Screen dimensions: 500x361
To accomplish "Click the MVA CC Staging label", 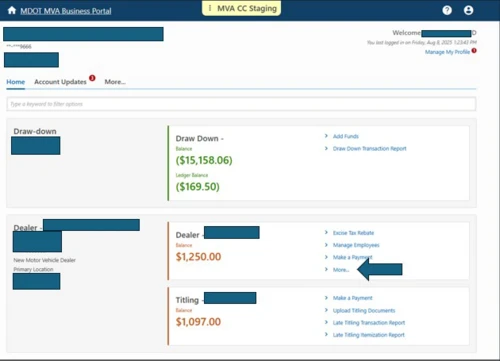I will click(247, 8).
